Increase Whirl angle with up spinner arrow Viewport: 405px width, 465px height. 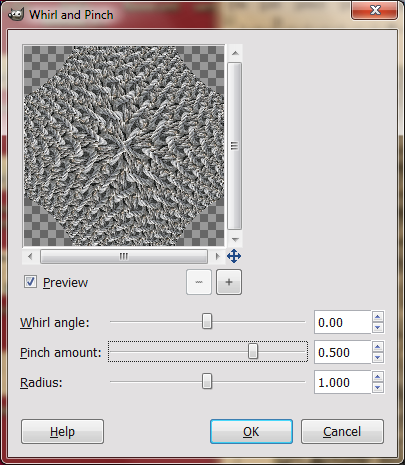click(378, 317)
